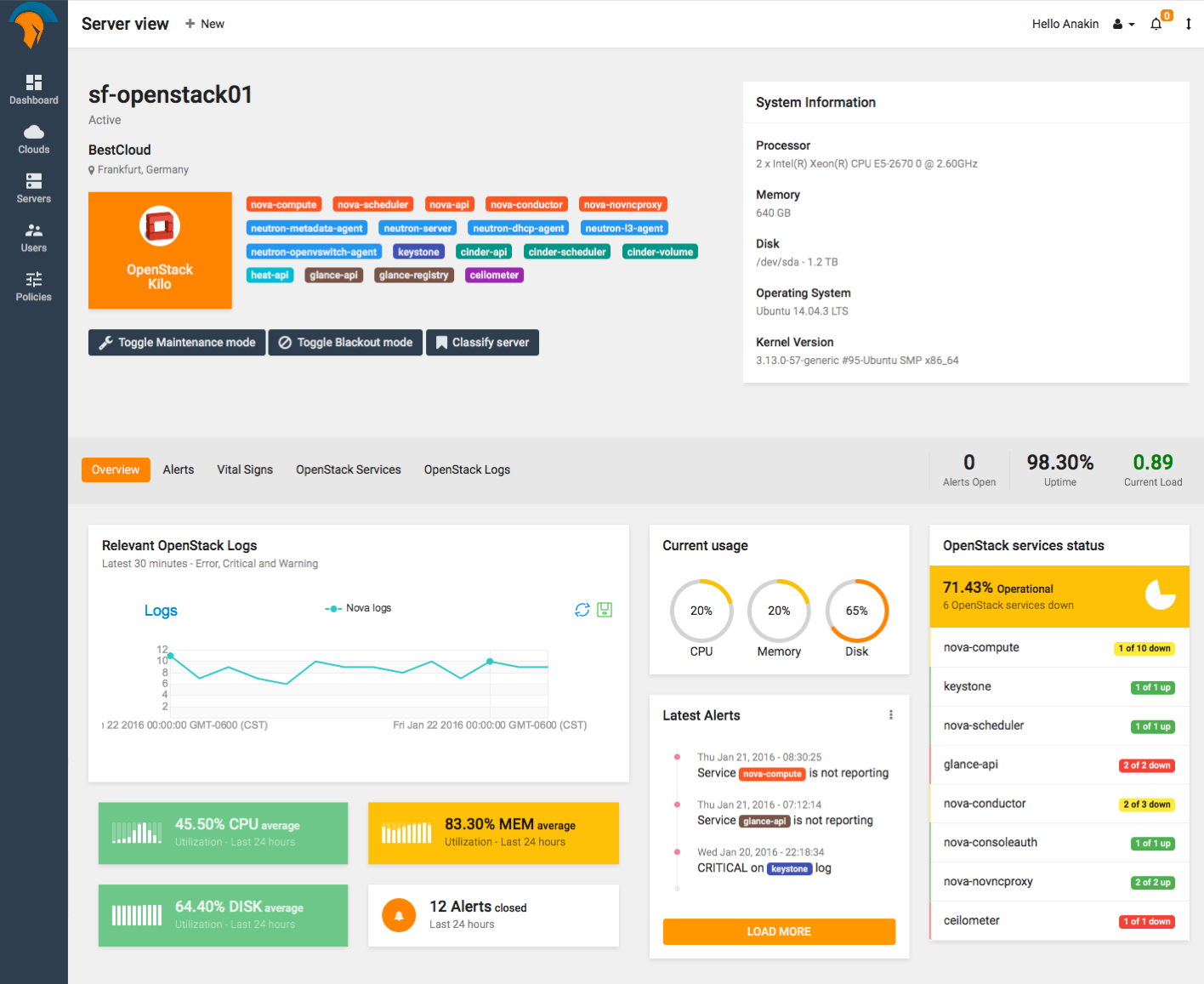Image resolution: width=1204 pixels, height=984 pixels.
Task: Select the glance-api status row
Action: pyautogui.click(x=1059, y=765)
